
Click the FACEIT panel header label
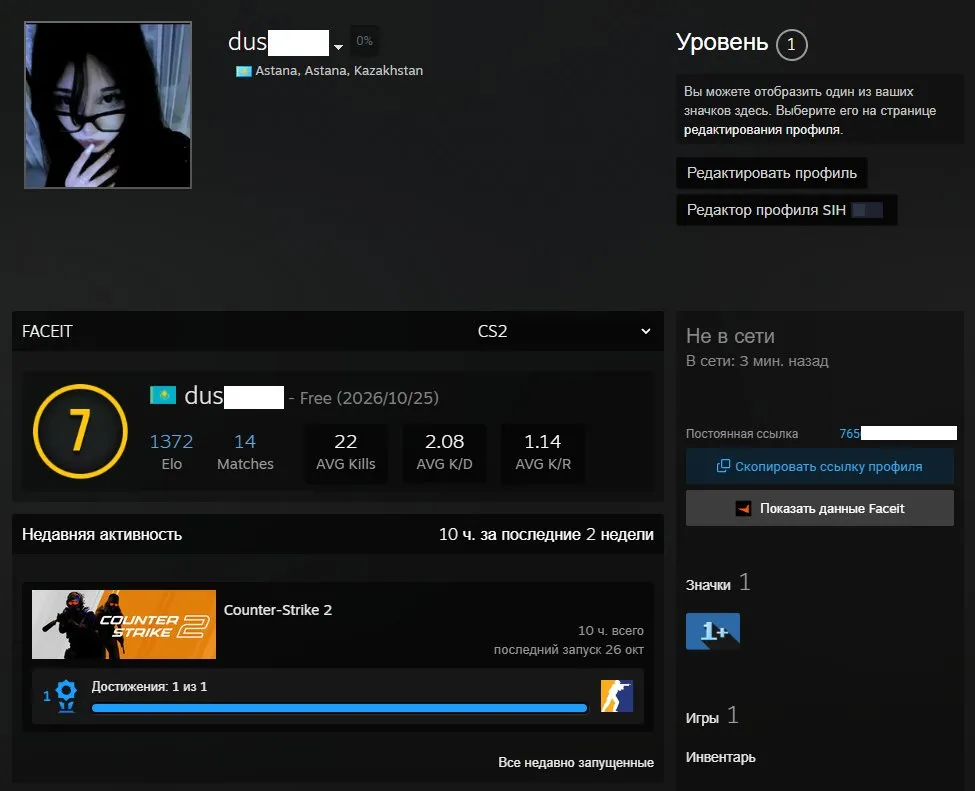47,331
